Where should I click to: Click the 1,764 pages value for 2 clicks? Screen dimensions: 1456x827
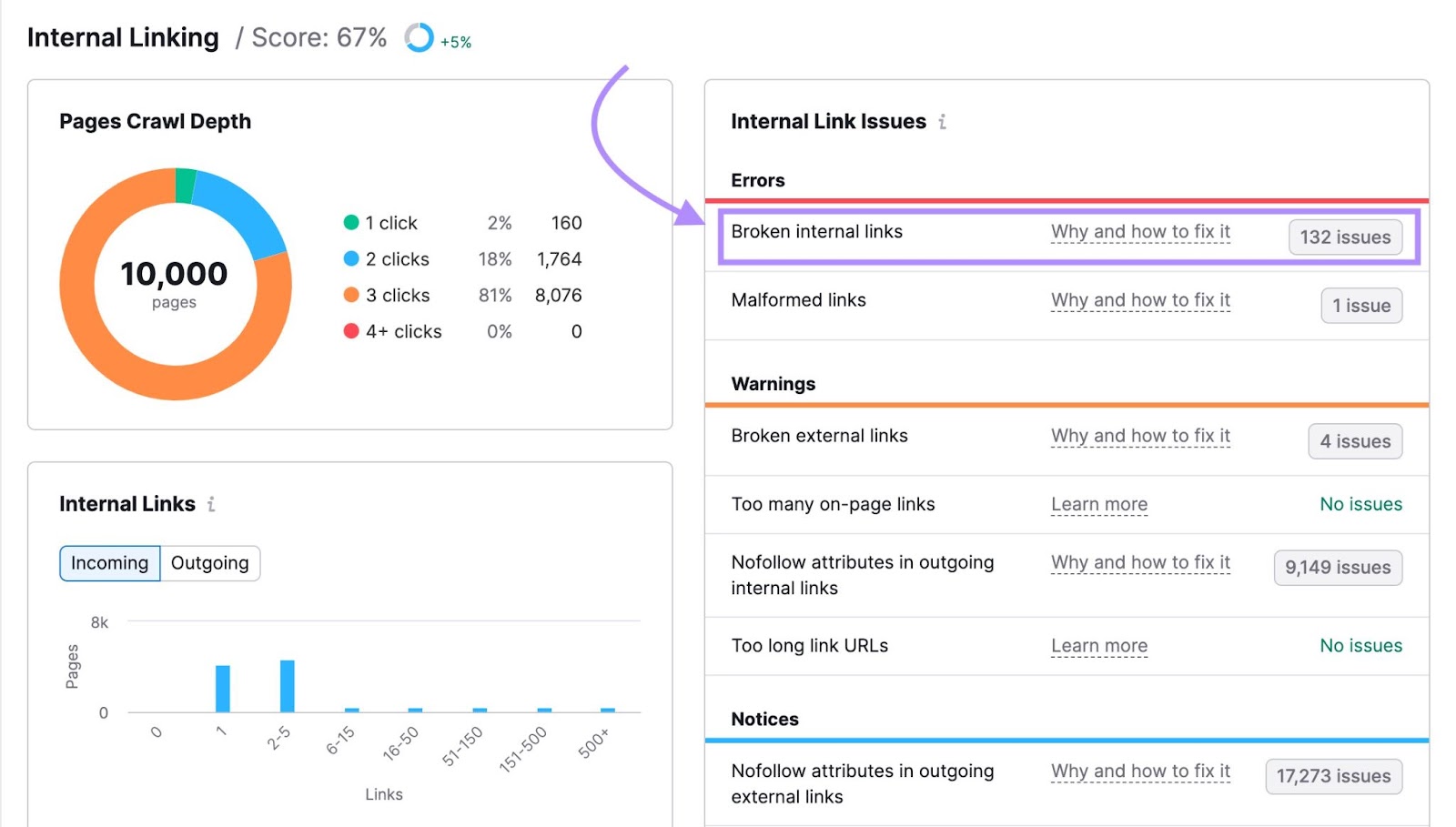pyautogui.click(x=559, y=259)
